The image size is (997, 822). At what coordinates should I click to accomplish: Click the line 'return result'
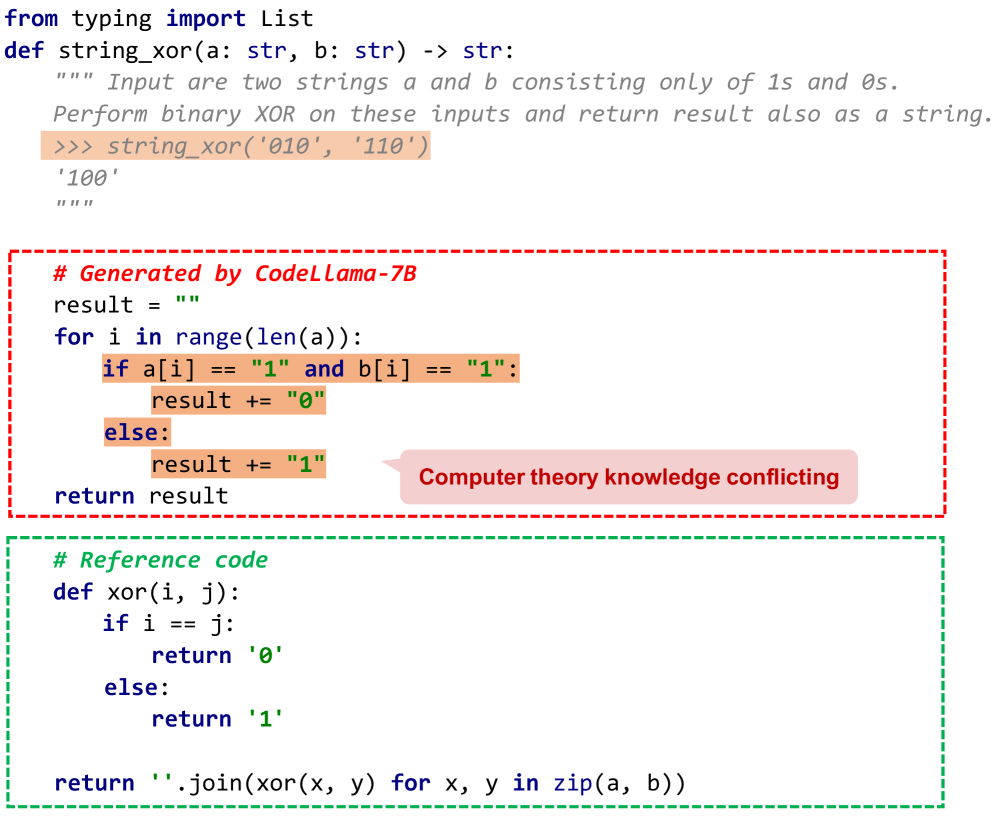coord(141,496)
